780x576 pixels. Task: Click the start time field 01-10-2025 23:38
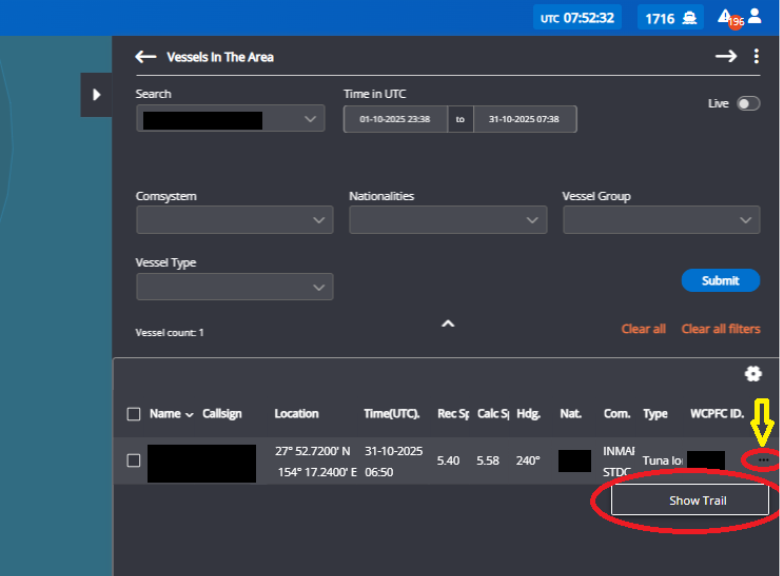coord(395,119)
